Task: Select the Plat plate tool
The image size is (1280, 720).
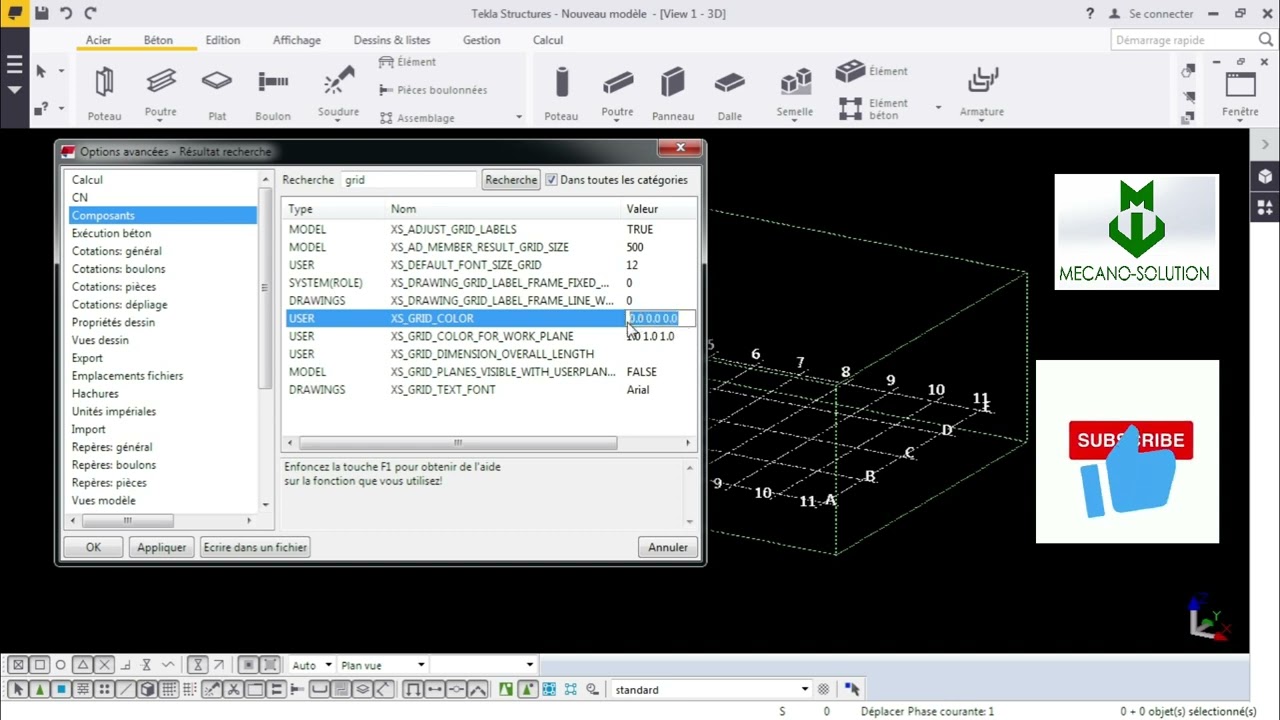Action: pos(217,92)
